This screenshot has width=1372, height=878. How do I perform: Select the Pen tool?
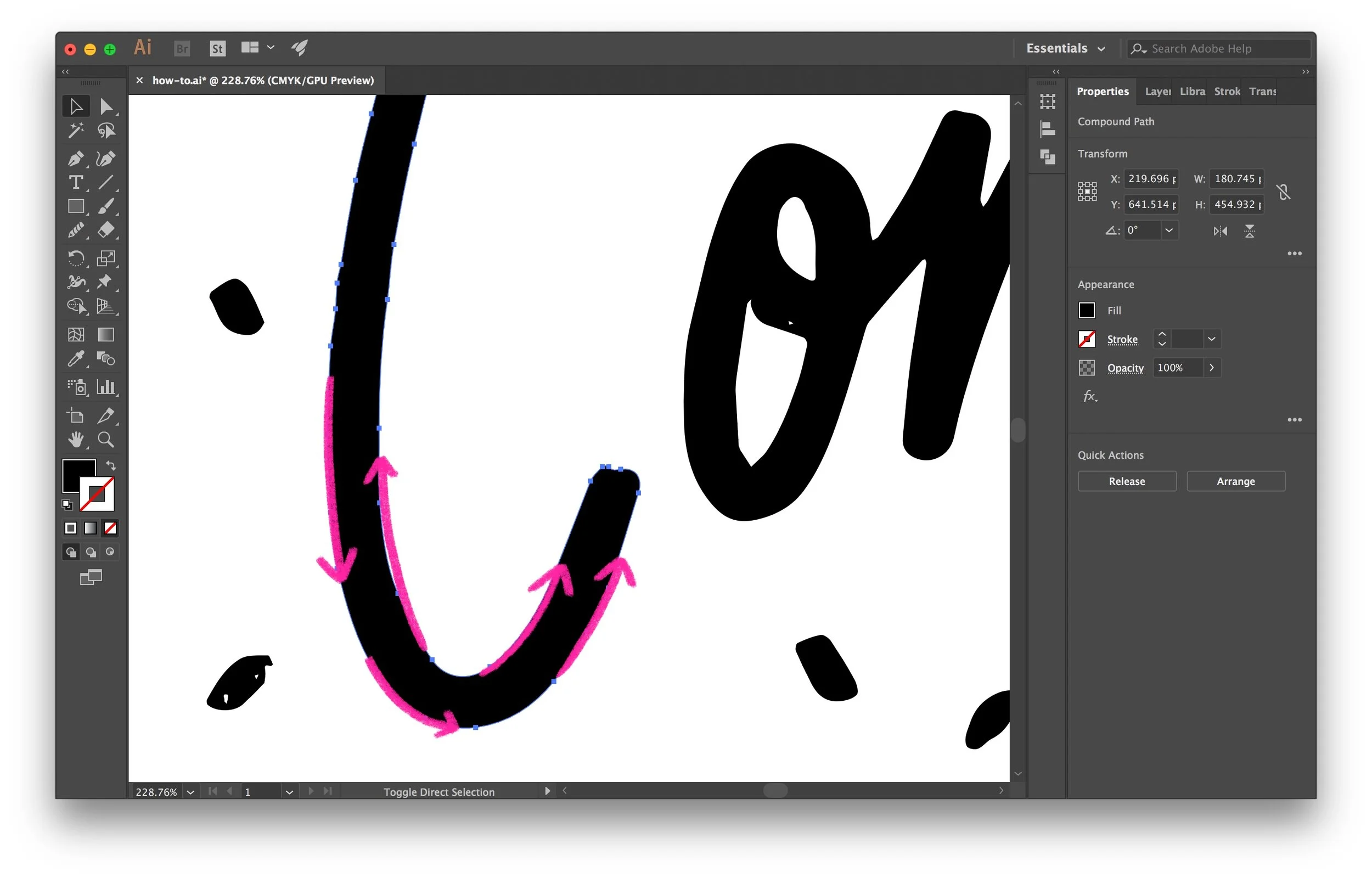pyautogui.click(x=76, y=159)
